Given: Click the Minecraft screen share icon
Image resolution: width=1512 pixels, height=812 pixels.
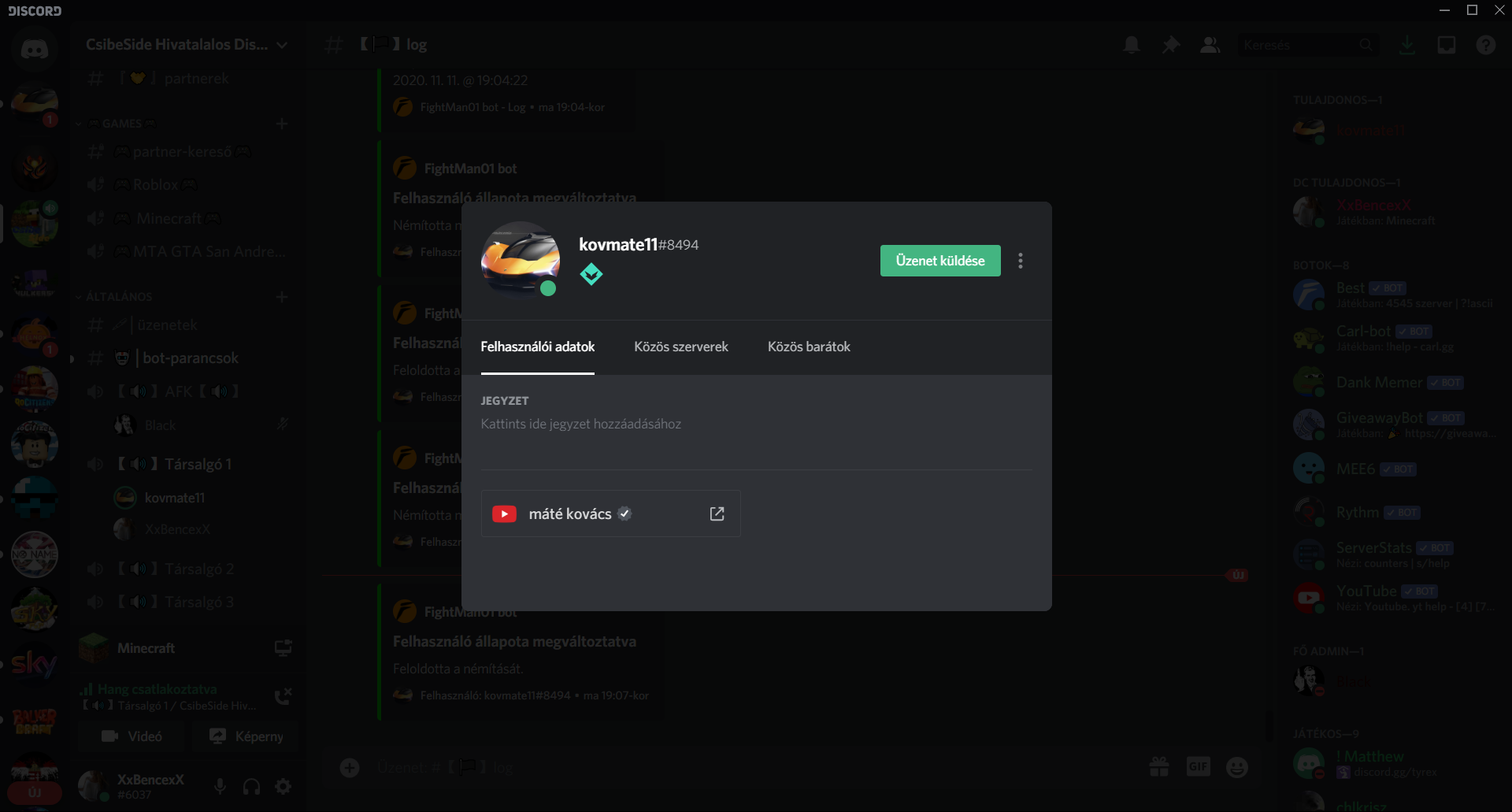Looking at the screenshot, I should (x=283, y=648).
